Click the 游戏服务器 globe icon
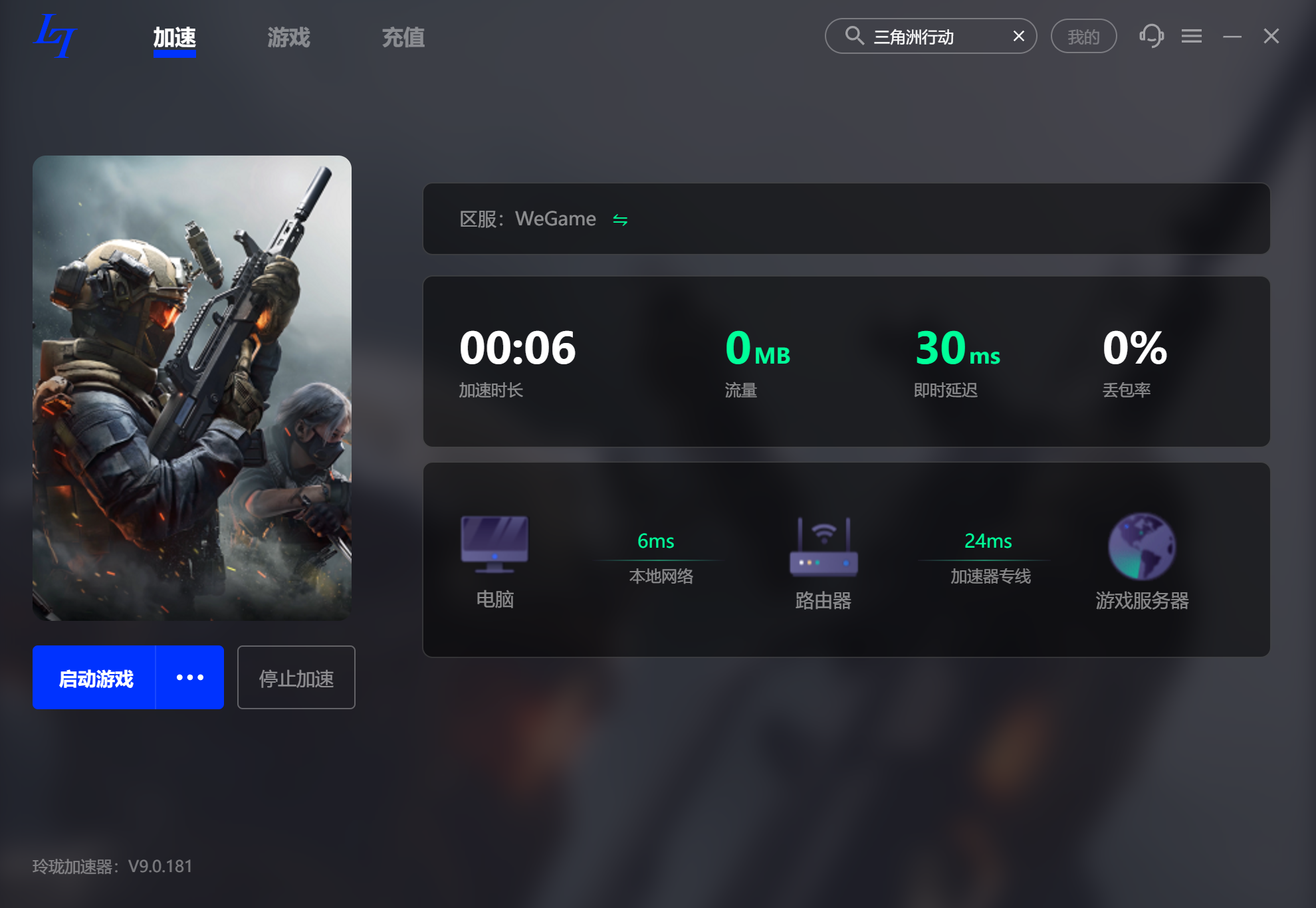Screen dimensions: 1316x908 tap(1142, 546)
